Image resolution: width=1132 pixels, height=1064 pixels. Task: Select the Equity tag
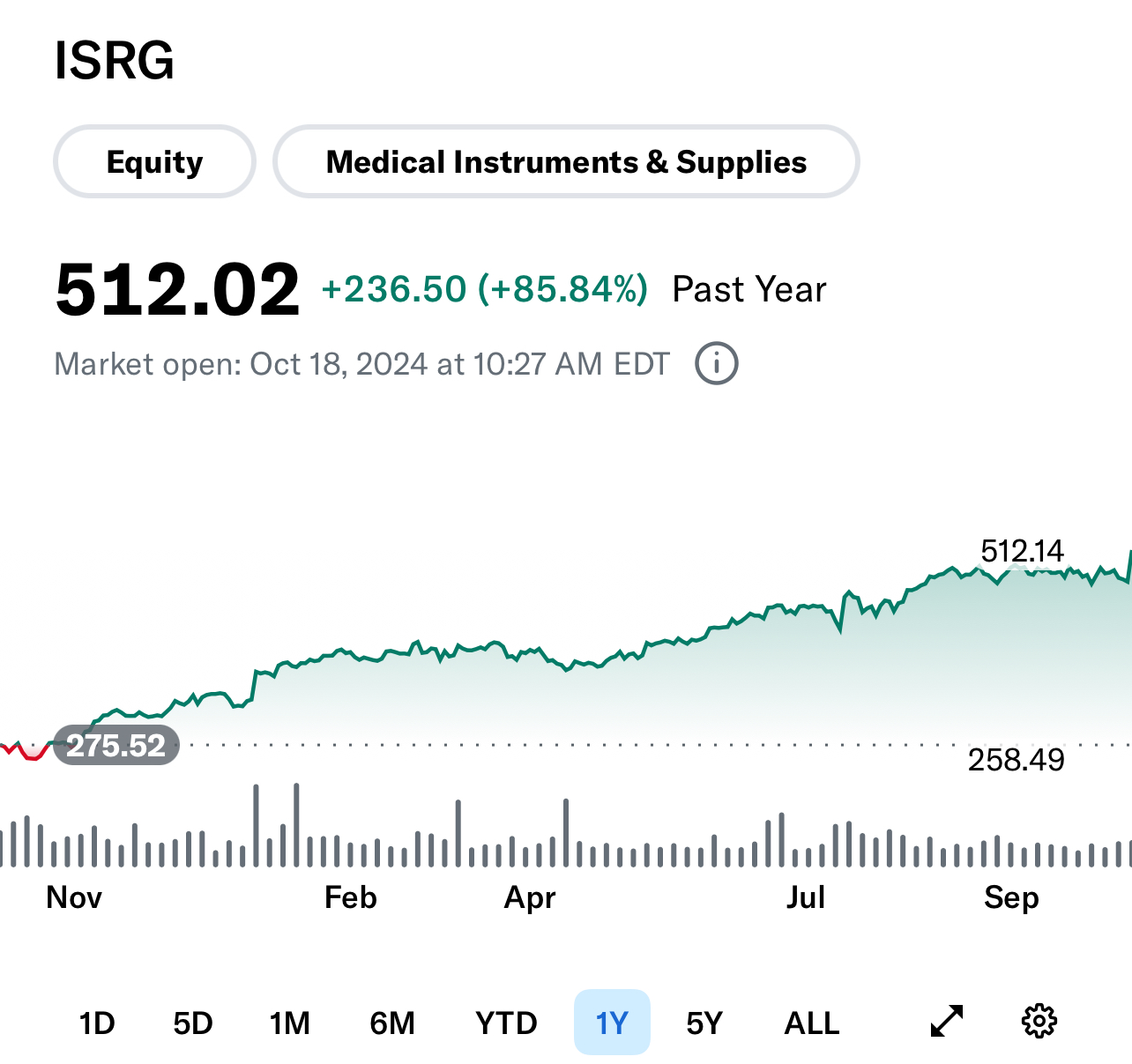155,162
